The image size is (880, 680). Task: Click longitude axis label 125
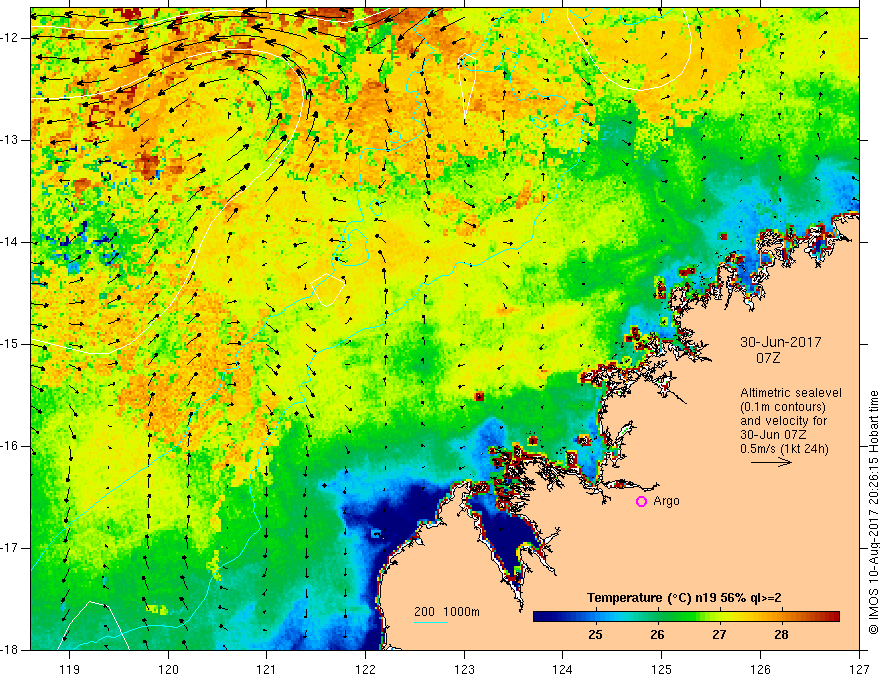662,669
